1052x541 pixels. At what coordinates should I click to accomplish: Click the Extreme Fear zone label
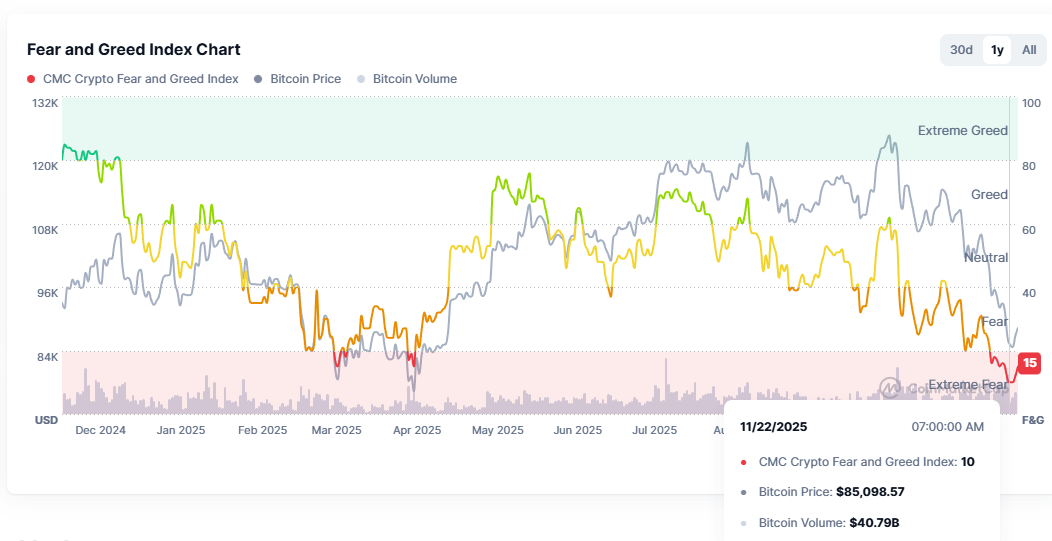point(967,385)
